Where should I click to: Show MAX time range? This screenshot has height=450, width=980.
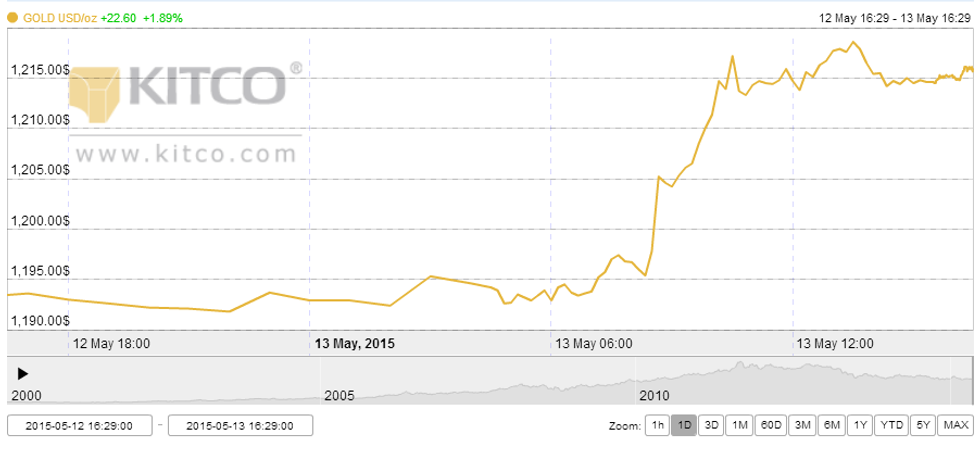point(955,425)
